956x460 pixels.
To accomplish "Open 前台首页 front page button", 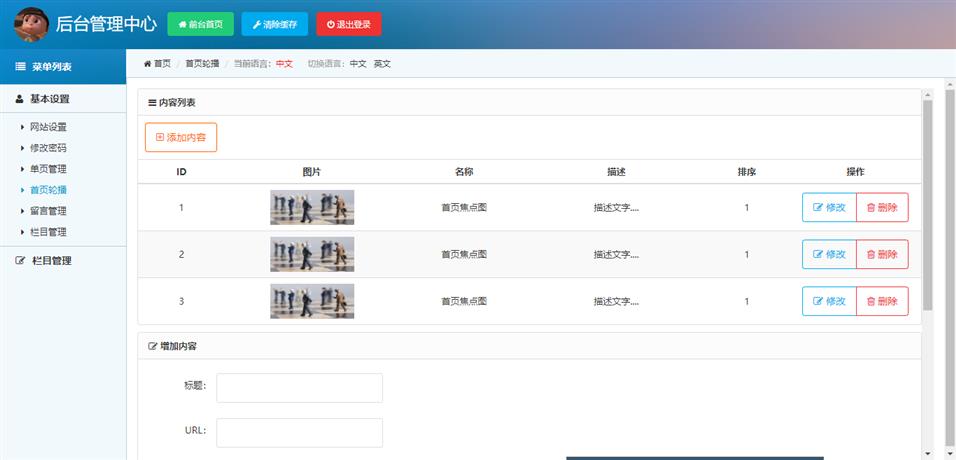I will (200, 24).
